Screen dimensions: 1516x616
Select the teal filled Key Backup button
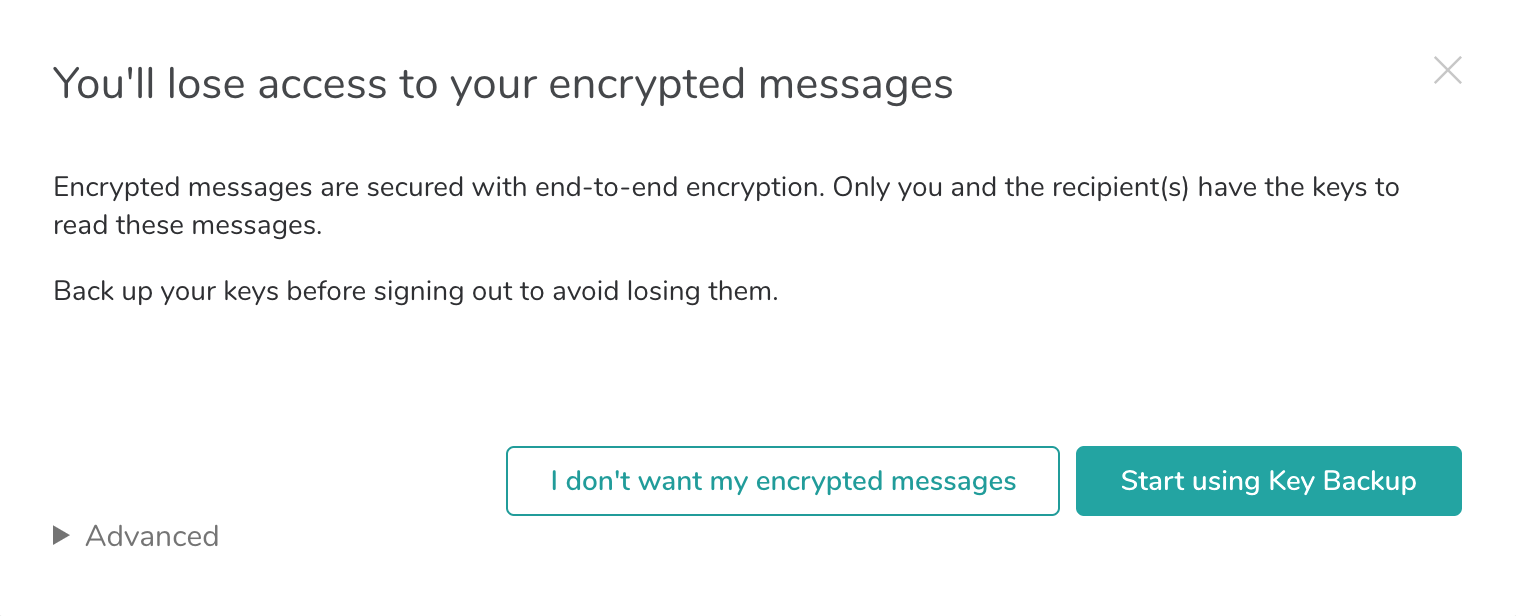1268,481
